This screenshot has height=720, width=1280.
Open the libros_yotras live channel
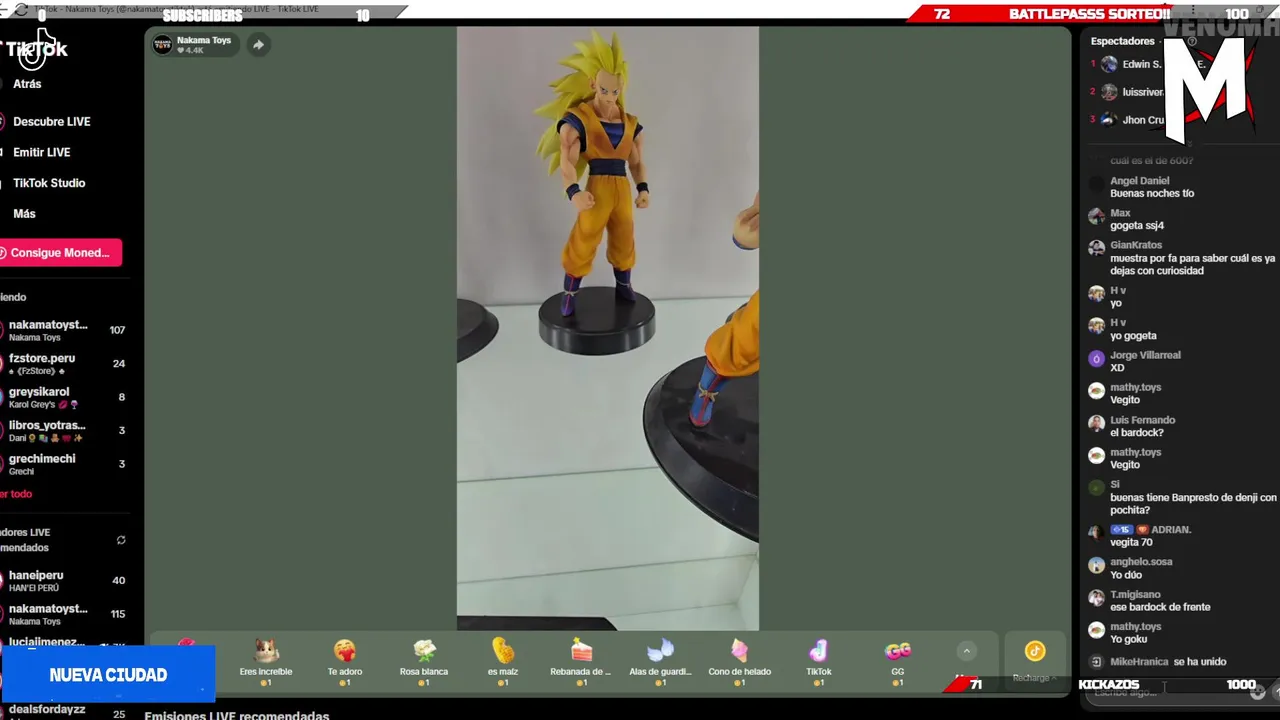click(x=65, y=431)
